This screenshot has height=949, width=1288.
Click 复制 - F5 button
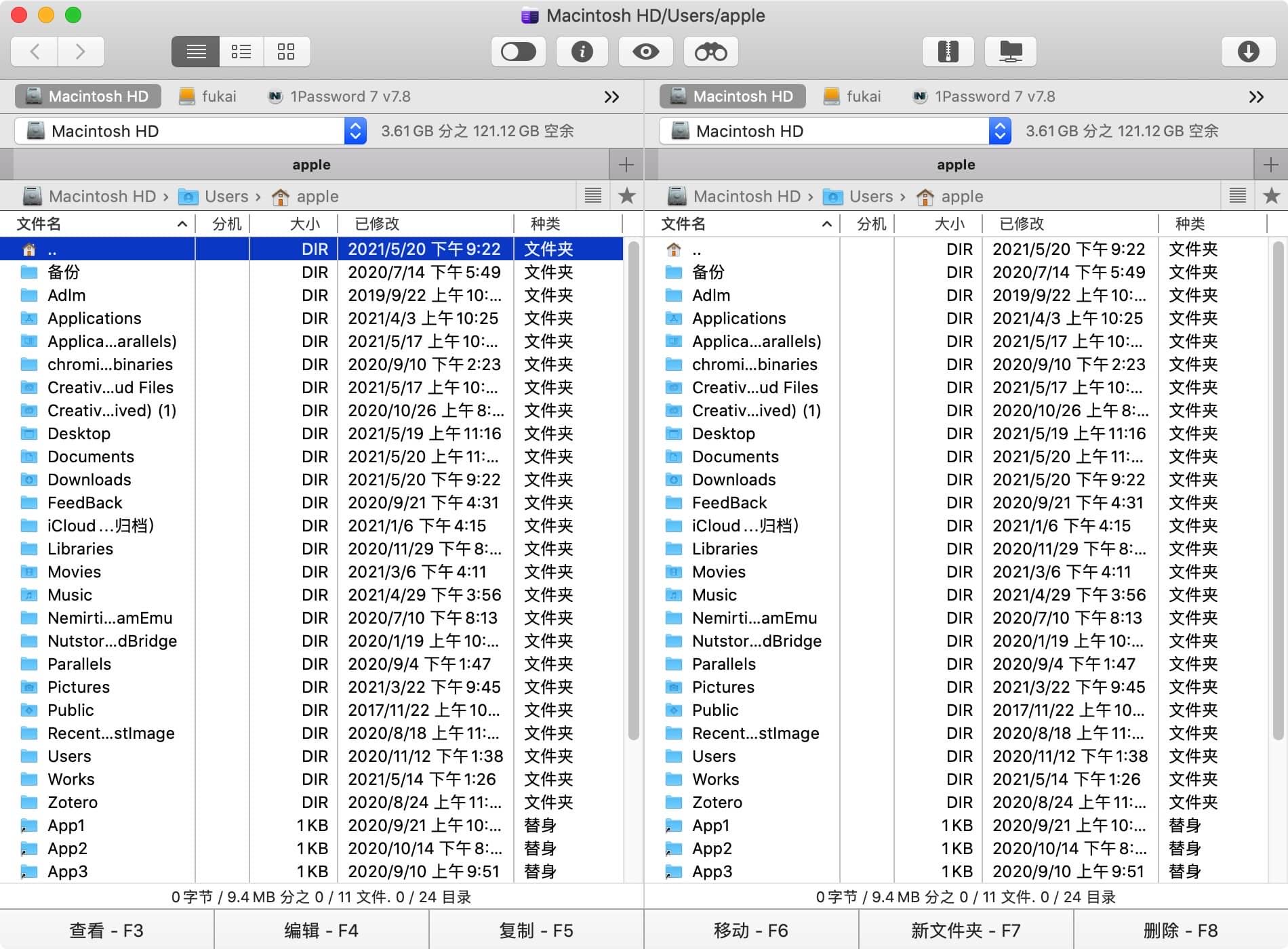(536, 930)
